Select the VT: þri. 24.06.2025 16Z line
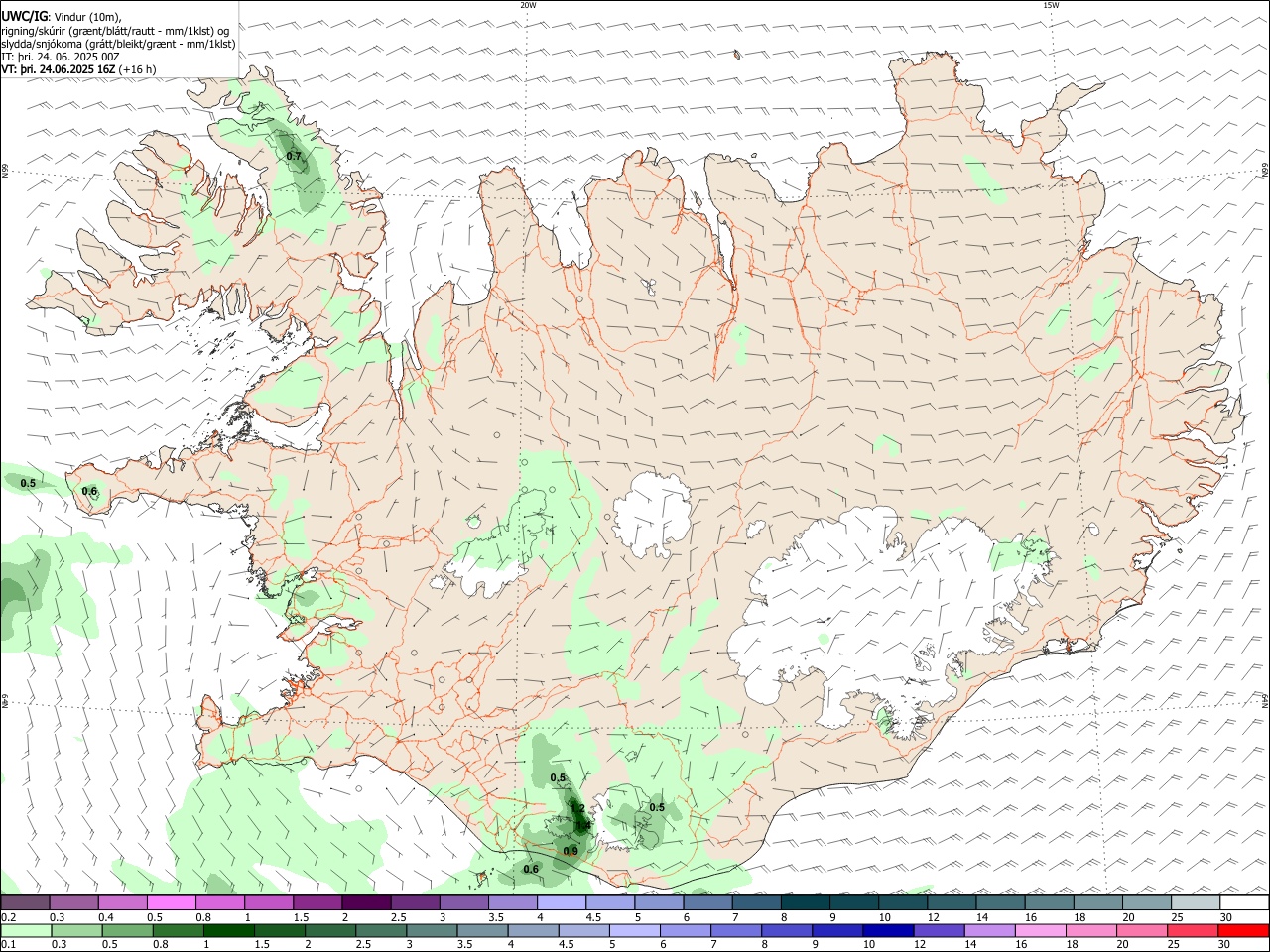 point(78,69)
